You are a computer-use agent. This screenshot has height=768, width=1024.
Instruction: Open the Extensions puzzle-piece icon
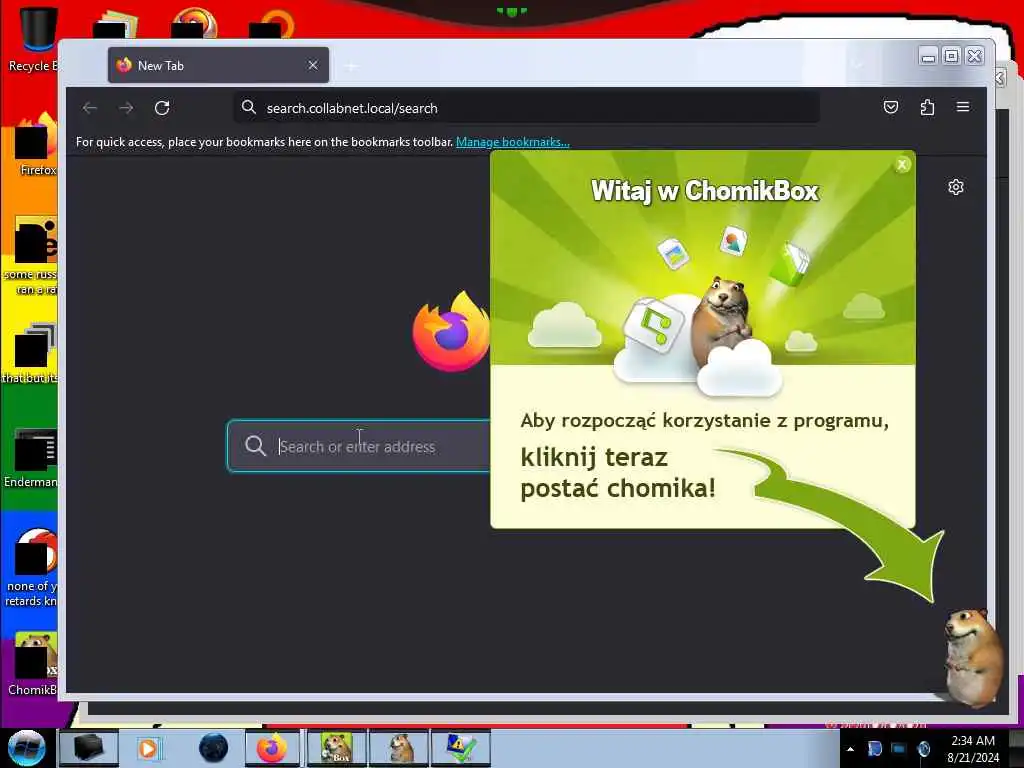coord(927,107)
